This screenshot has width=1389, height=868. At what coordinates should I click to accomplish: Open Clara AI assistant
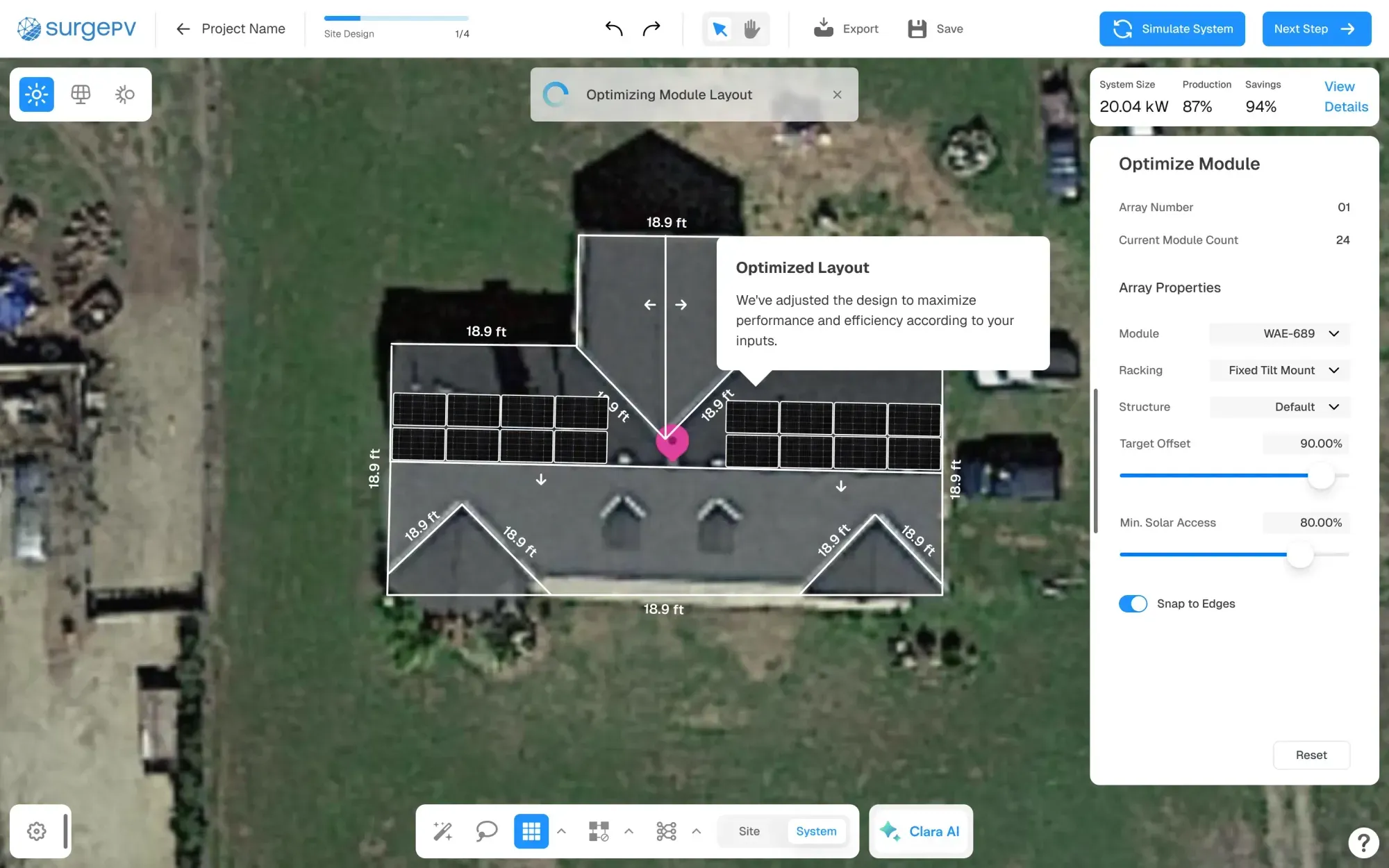[x=920, y=831]
